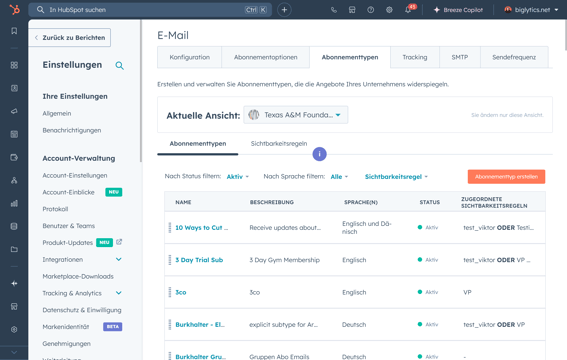This screenshot has height=360, width=567.
Task: Select drag handle of '3 Day Trial Sub' row
Action: [x=170, y=260]
